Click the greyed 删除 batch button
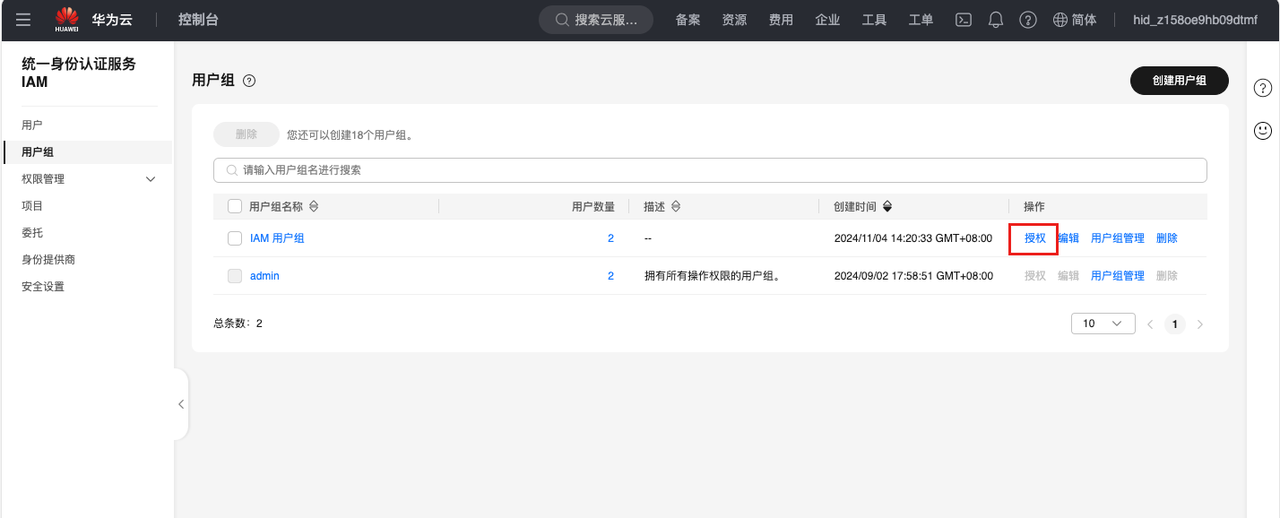This screenshot has height=518, width=1280. tap(246, 135)
